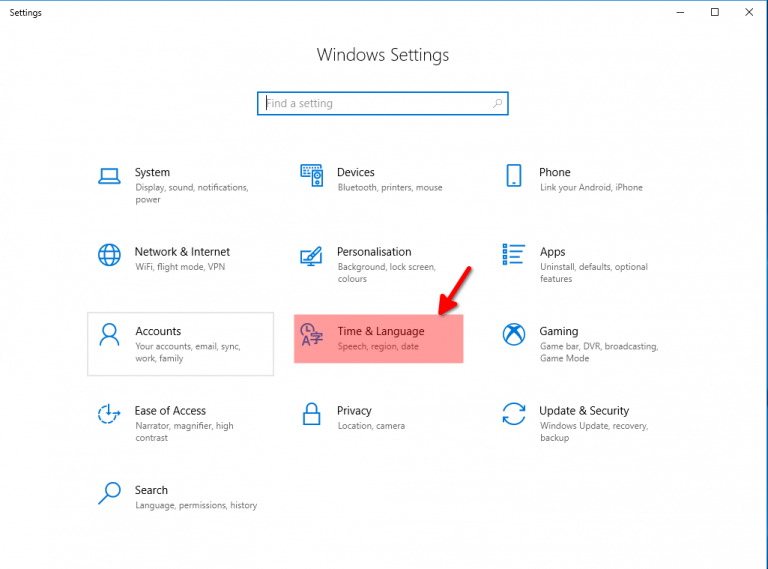This screenshot has width=768, height=569.
Task: Select the Accounts person icon
Action: pos(109,334)
